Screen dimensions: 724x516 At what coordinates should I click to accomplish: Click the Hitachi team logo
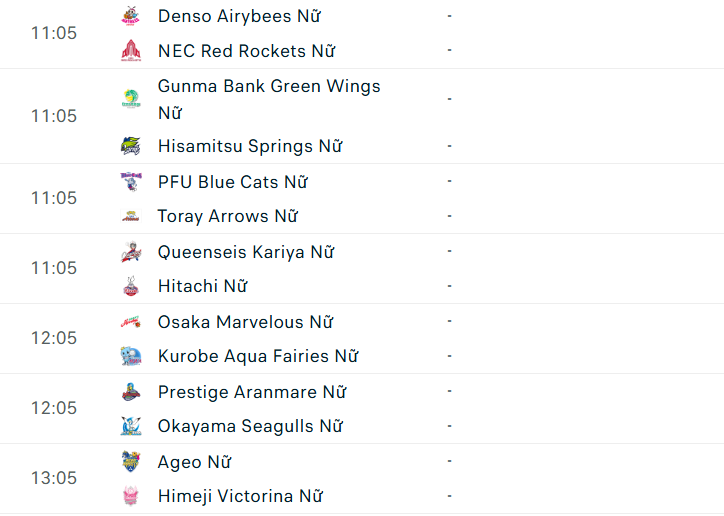click(131, 287)
